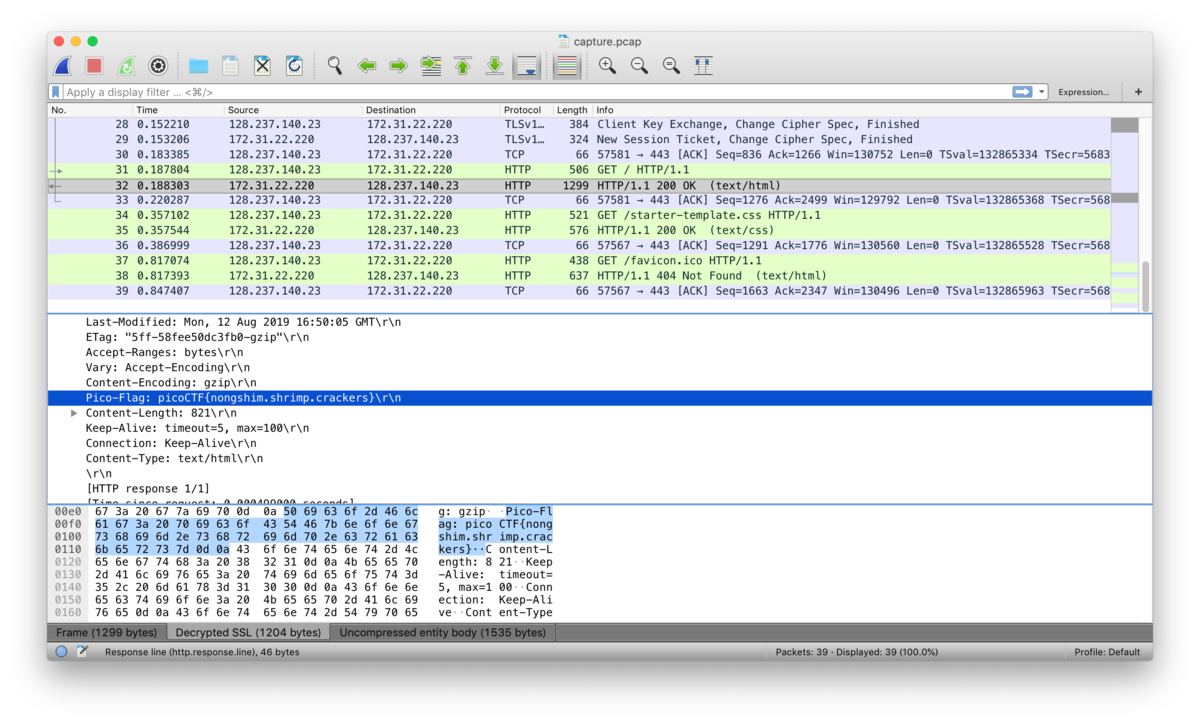This screenshot has width=1200, height=723.
Task: Click the Packets: 39 Displayed status text
Action: [857, 652]
